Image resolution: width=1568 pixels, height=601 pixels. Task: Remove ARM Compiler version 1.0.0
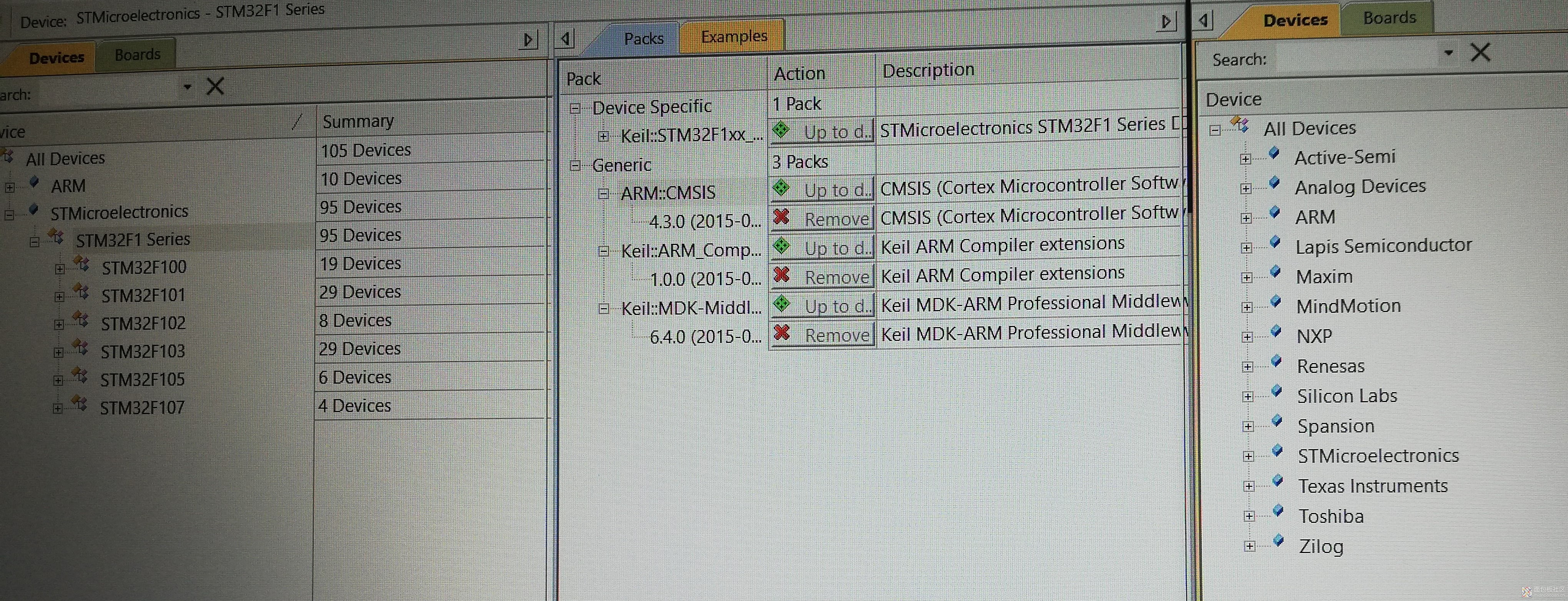822,277
